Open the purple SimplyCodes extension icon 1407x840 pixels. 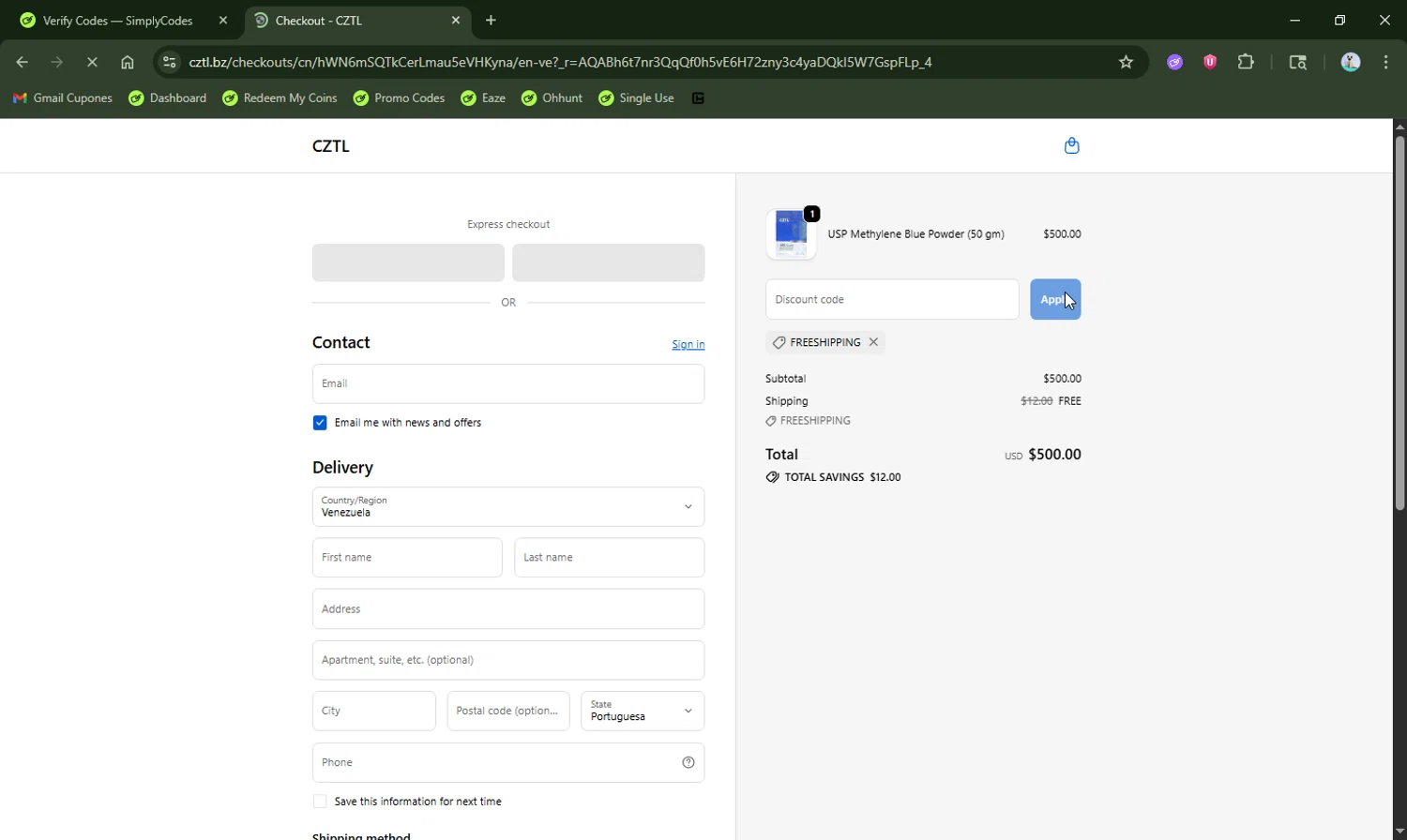click(x=1174, y=62)
